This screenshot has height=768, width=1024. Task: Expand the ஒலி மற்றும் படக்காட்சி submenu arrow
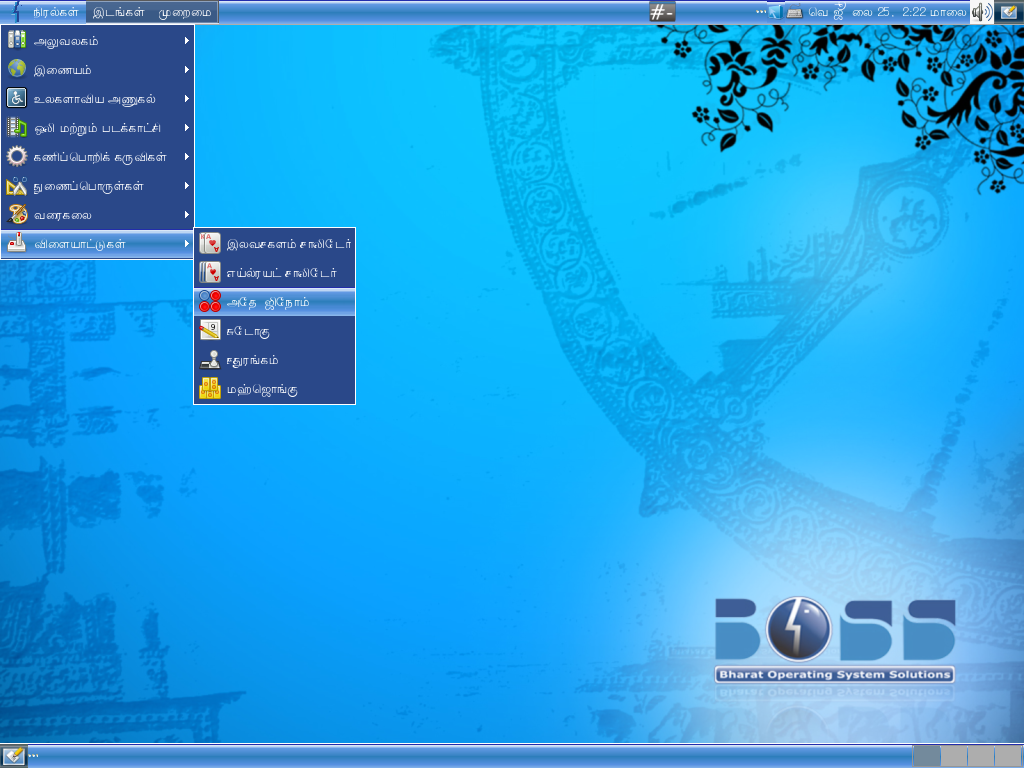click(x=187, y=127)
